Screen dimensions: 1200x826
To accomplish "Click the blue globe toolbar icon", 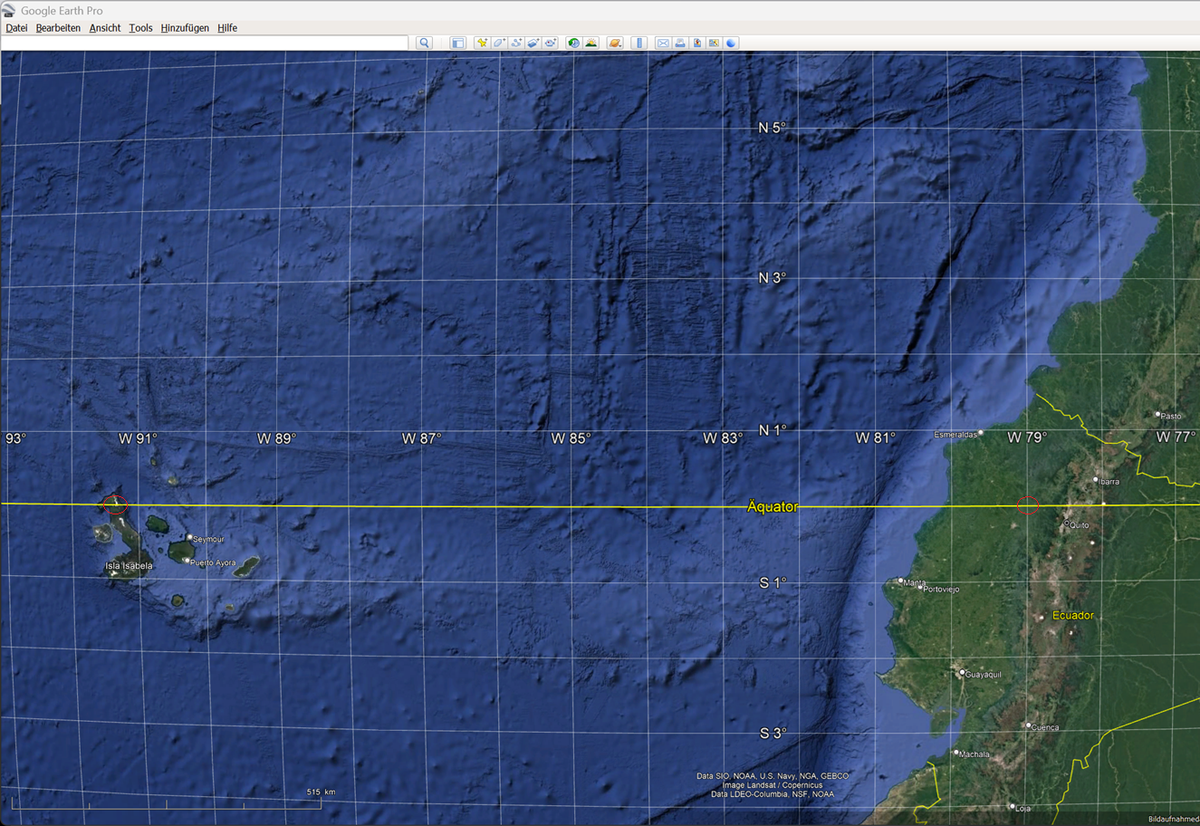I will coord(731,43).
